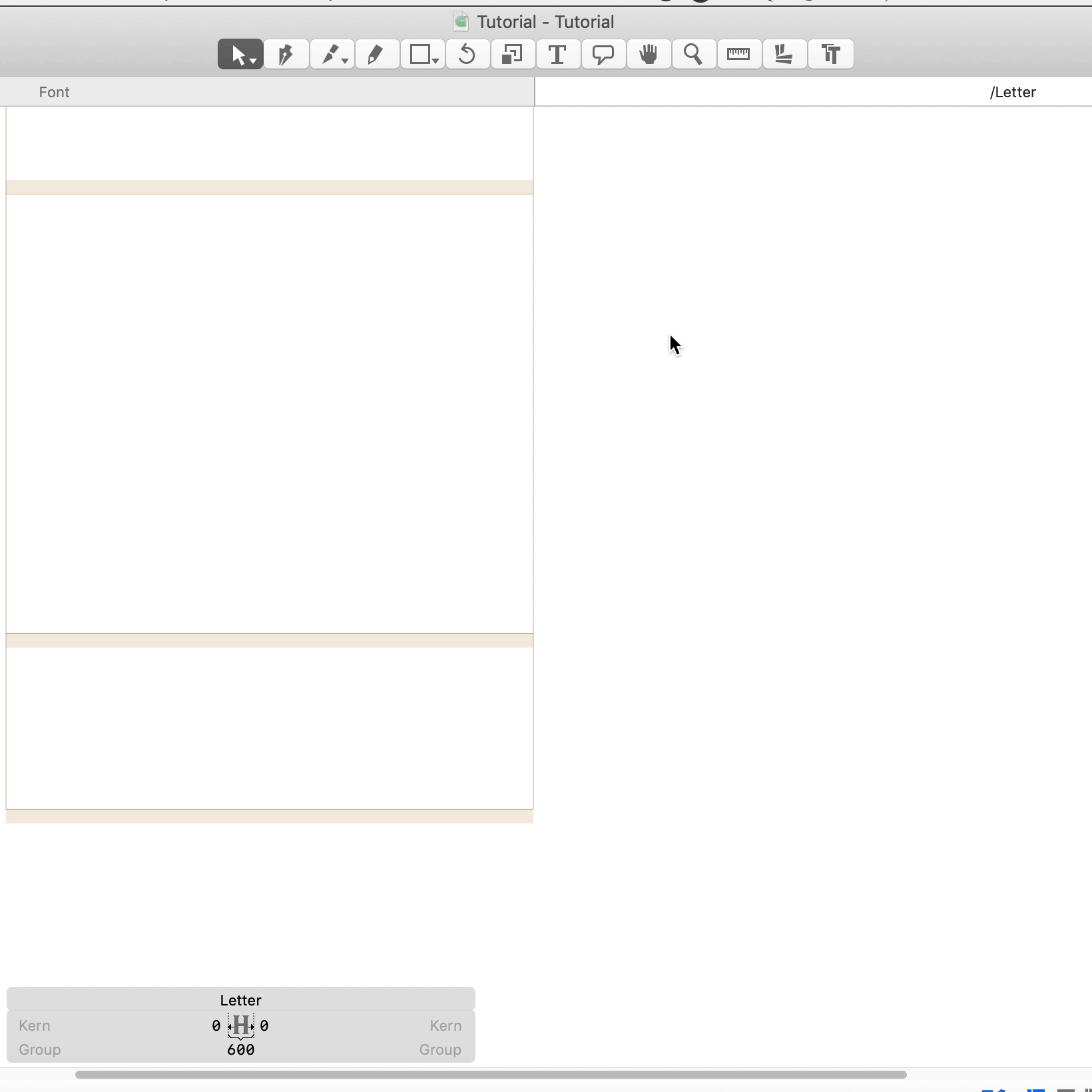1092x1092 pixels.
Task: Open the TrueType Instructor tool
Action: pyautogui.click(x=830, y=54)
